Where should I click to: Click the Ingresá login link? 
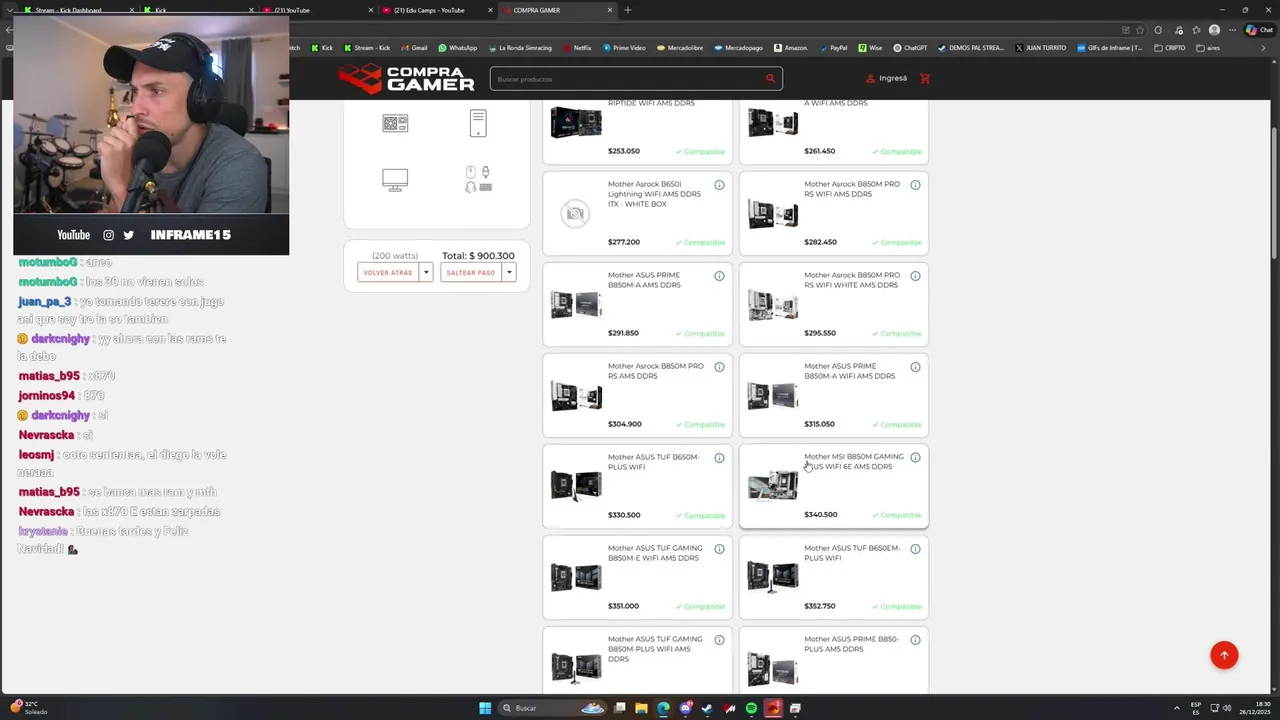point(887,78)
